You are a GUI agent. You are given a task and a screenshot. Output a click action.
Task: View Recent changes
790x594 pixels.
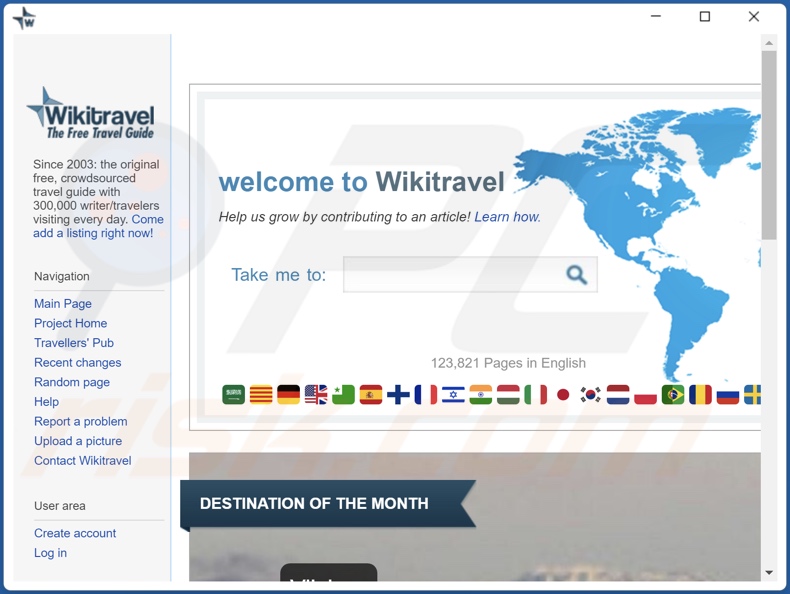point(78,363)
